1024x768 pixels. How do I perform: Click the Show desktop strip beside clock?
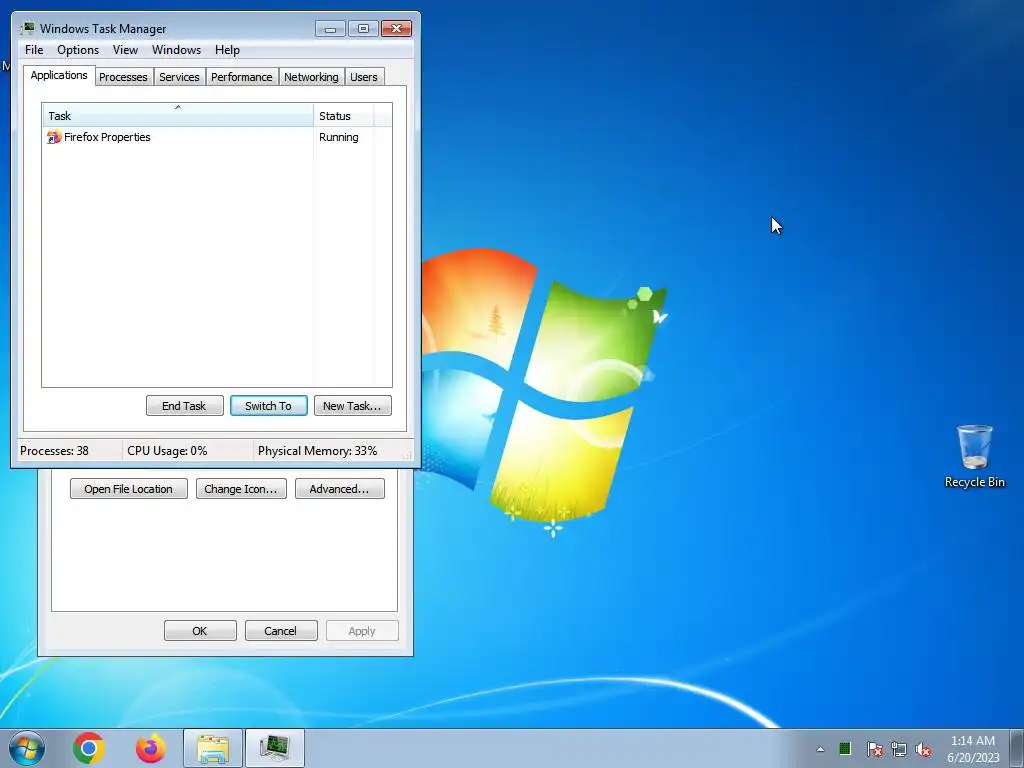point(1017,748)
